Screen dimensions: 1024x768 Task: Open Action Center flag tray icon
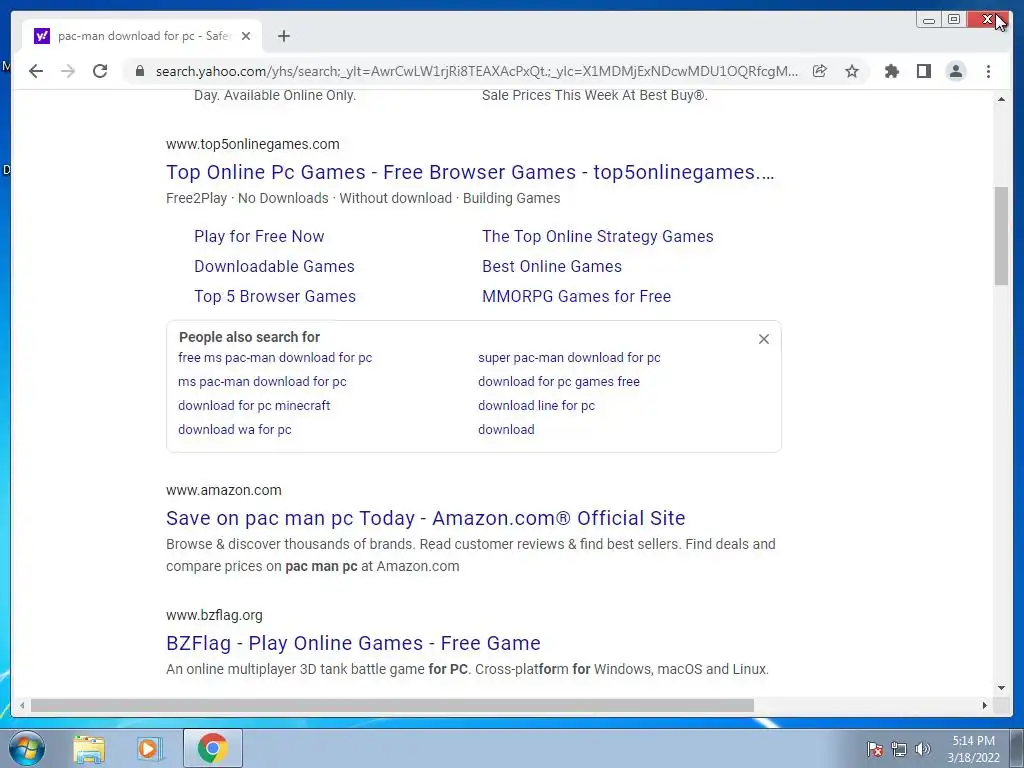tap(875, 749)
